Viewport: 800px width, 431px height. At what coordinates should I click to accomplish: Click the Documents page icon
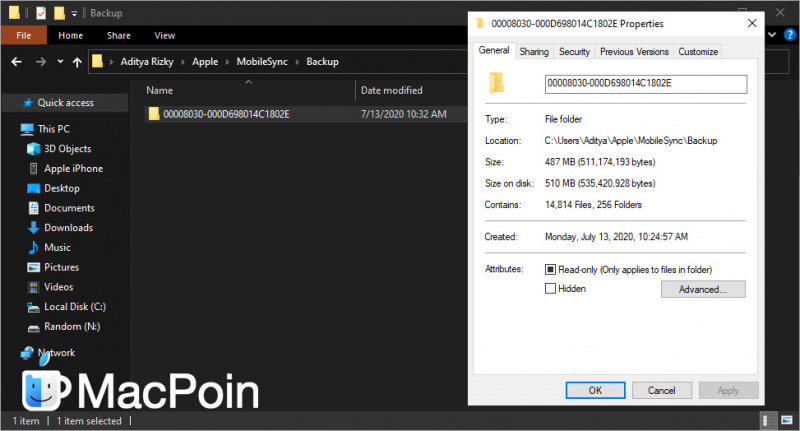point(34,208)
